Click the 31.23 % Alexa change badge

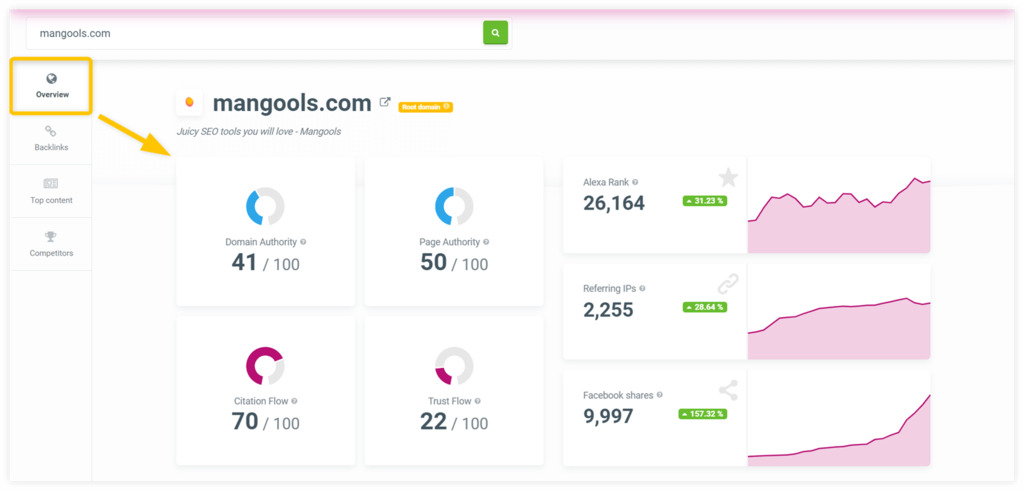tap(705, 201)
